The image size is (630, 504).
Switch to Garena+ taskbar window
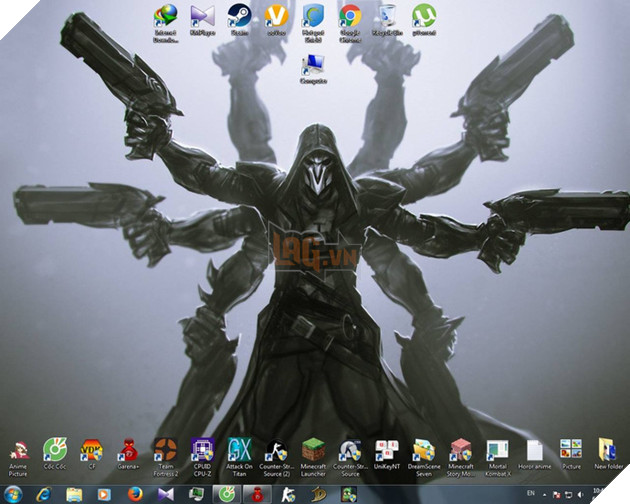point(257,494)
